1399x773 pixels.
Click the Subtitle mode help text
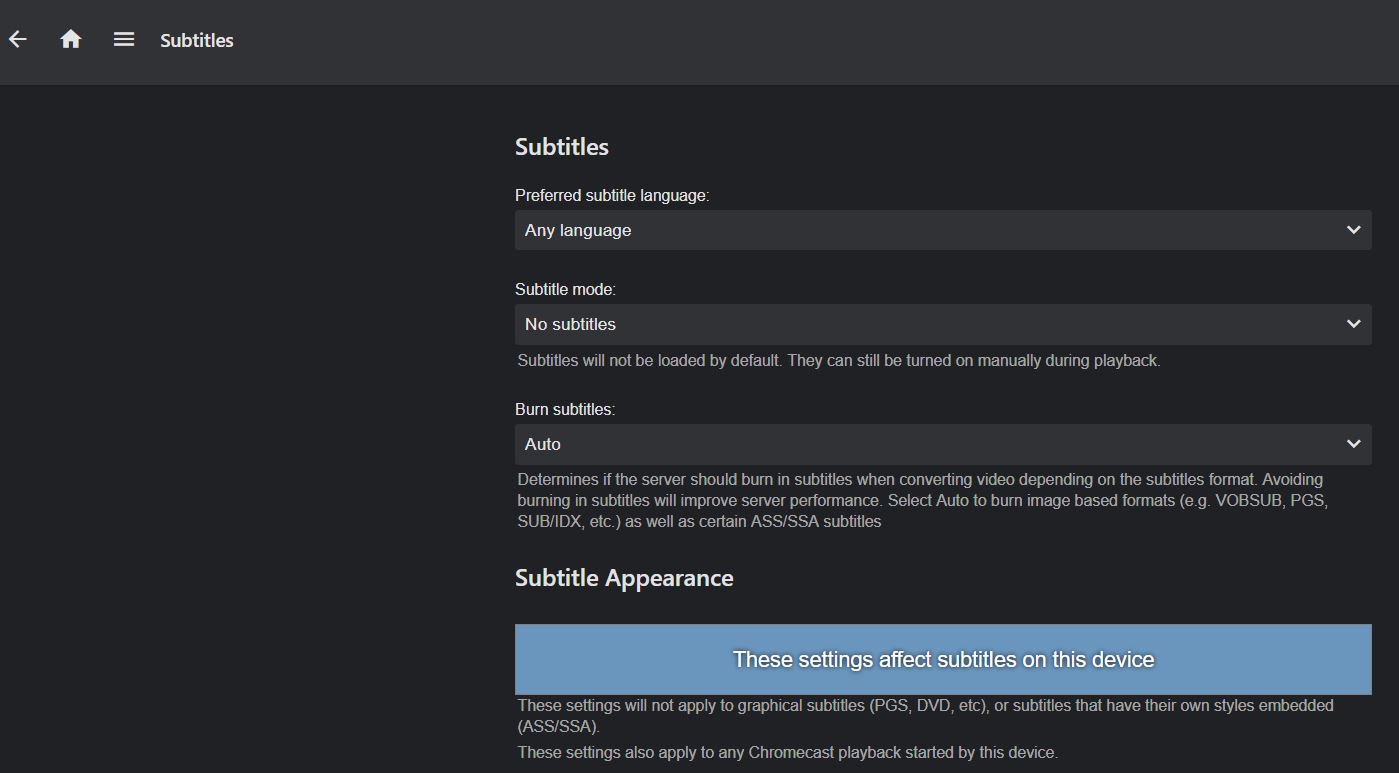[x=838, y=361]
